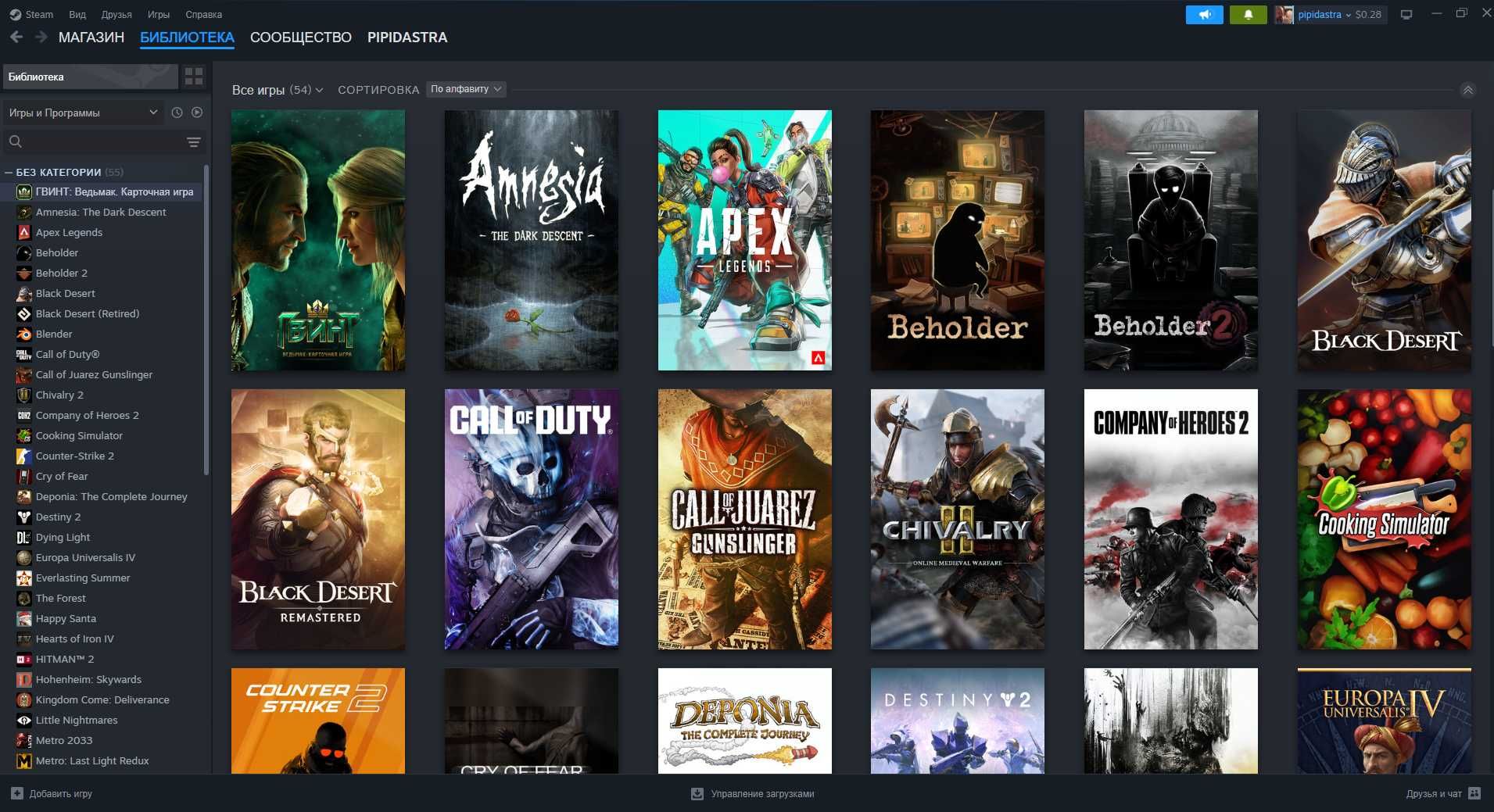Switch to grid collections view icon
The height and width of the screenshot is (812, 1494).
tap(194, 76)
